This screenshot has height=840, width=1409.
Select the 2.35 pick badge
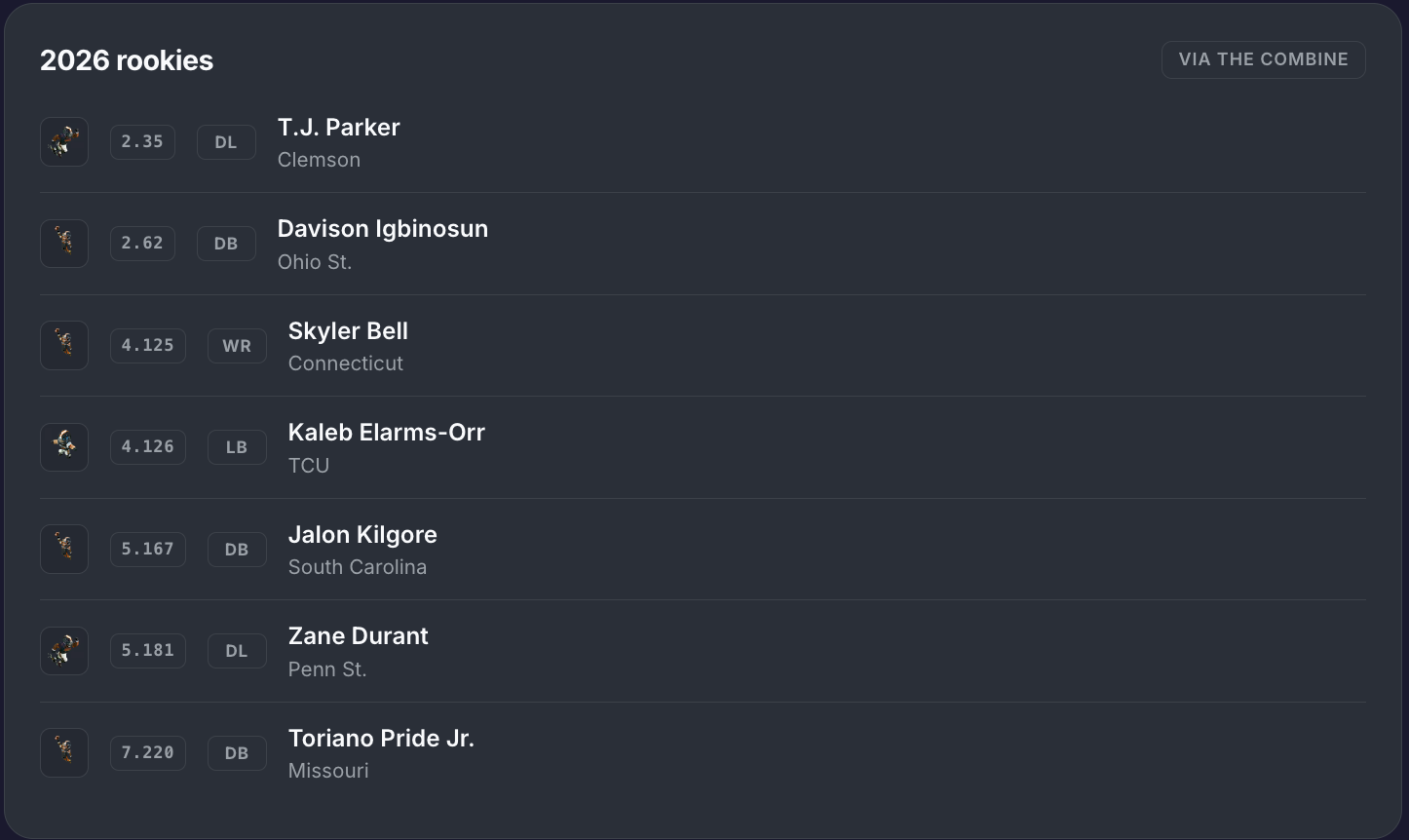tap(142, 141)
